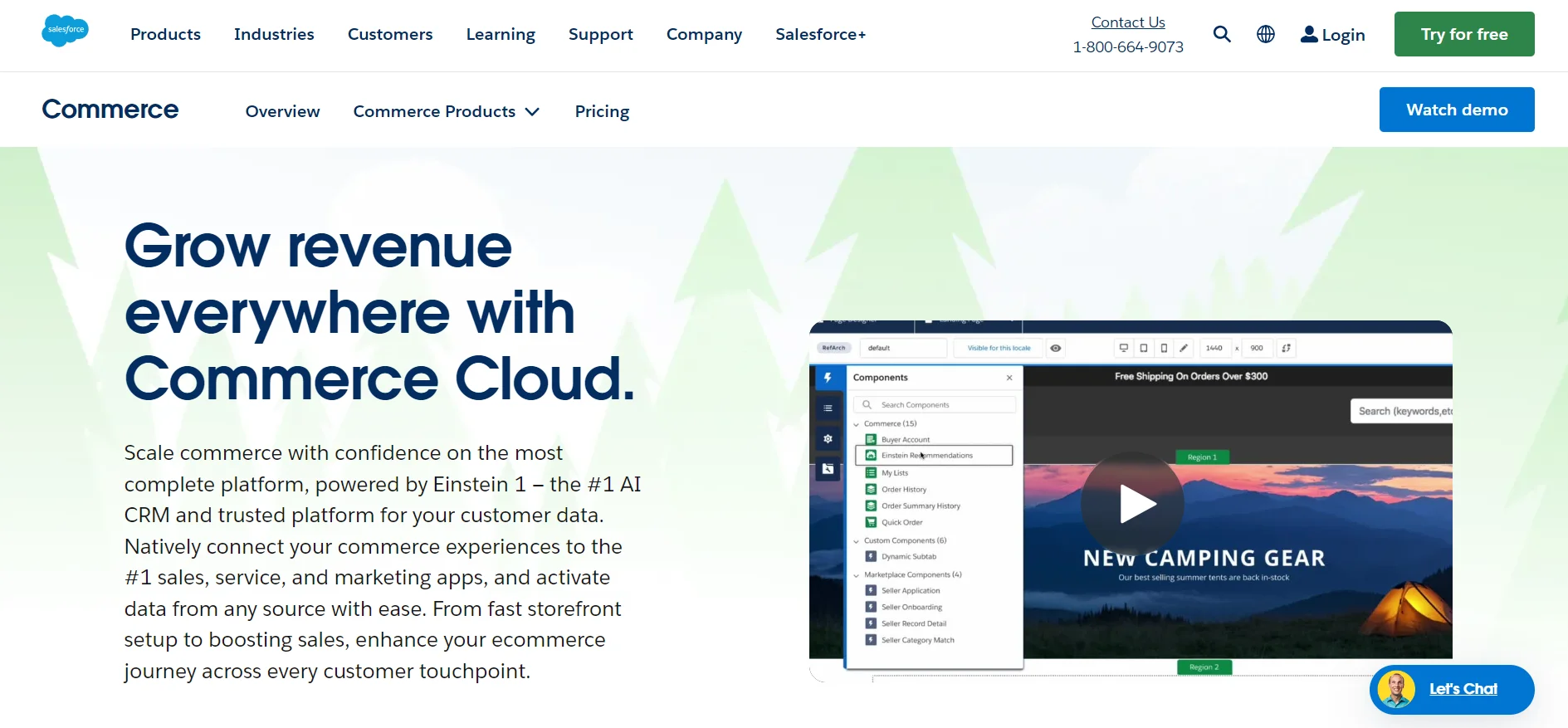This screenshot has width=1568, height=728.
Task: Select Dynamic Subtab component
Action: tap(908, 557)
